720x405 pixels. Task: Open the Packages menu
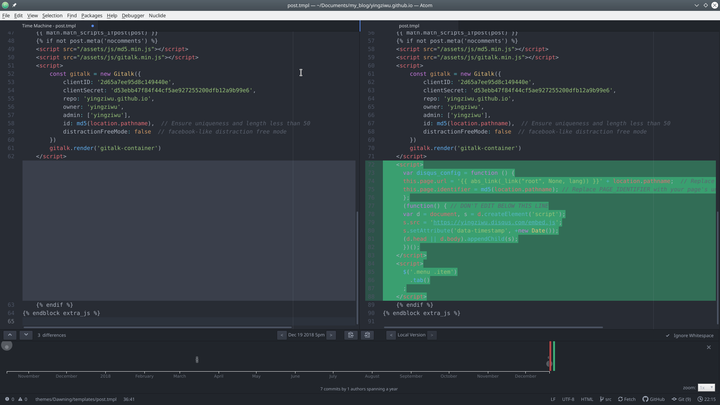coord(91,16)
